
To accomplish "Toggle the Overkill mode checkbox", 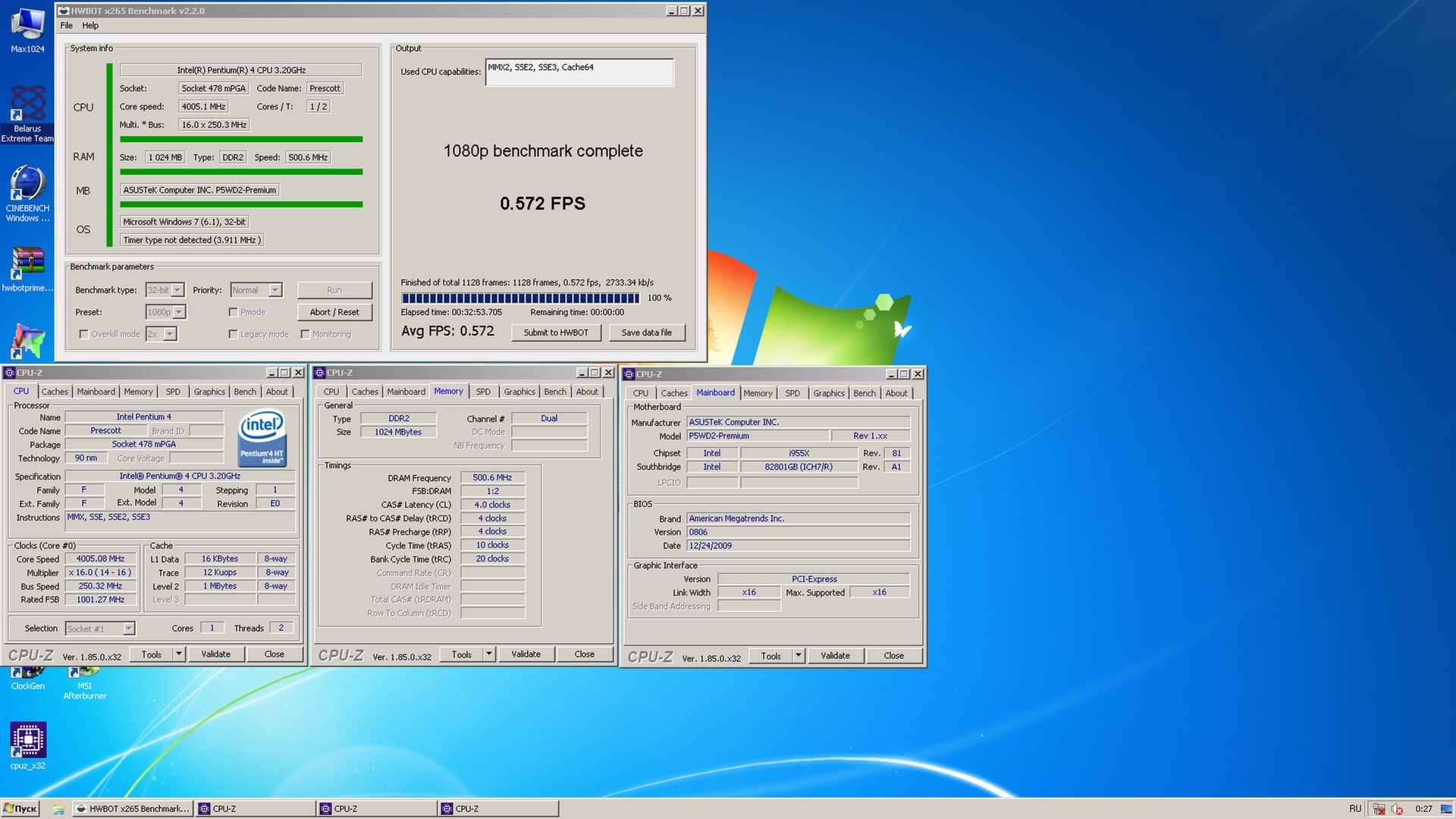I will tap(84, 334).
